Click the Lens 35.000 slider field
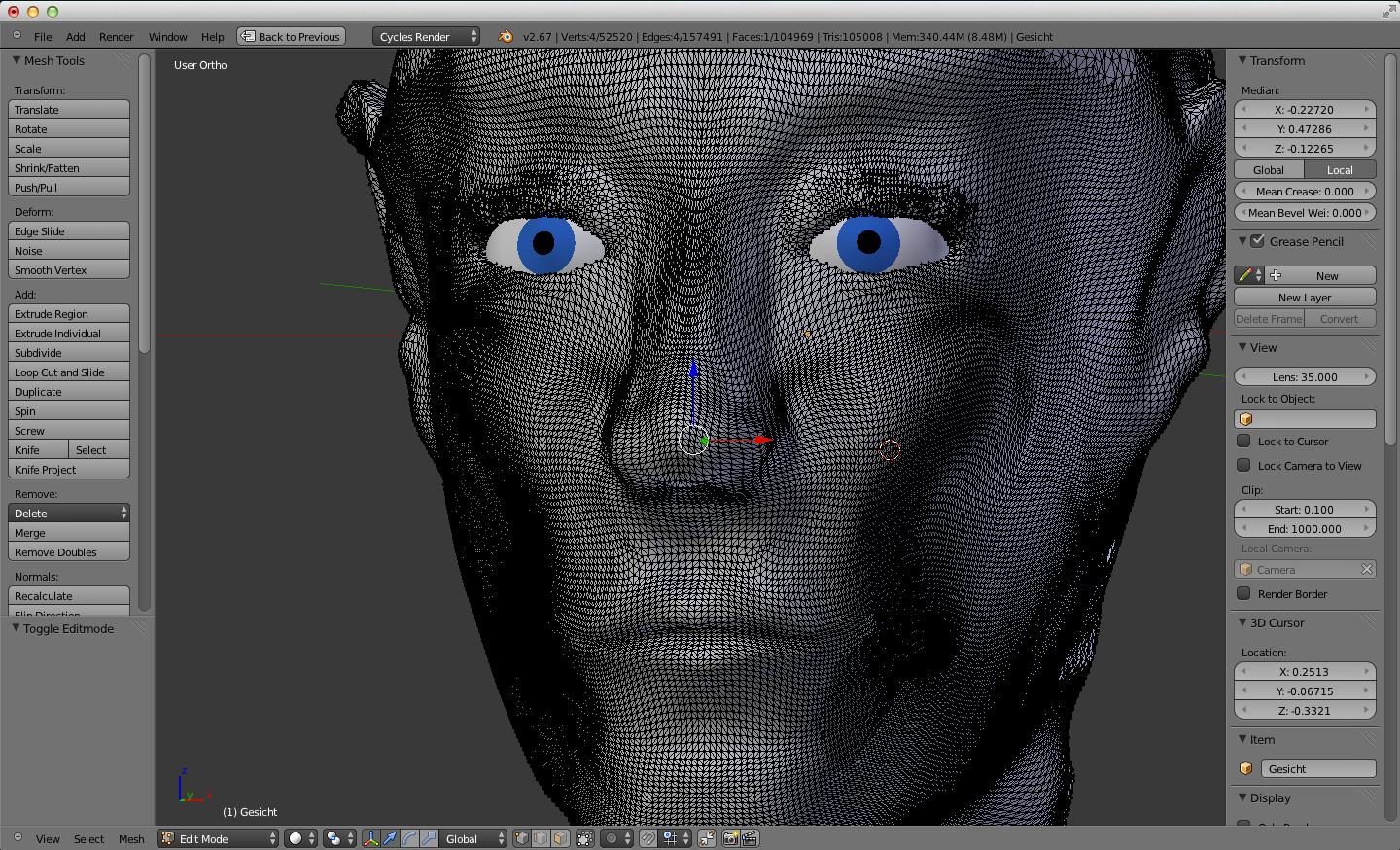The height and width of the screenshot is (850, 1400). pyautogui.click(x=1305, y=377)
